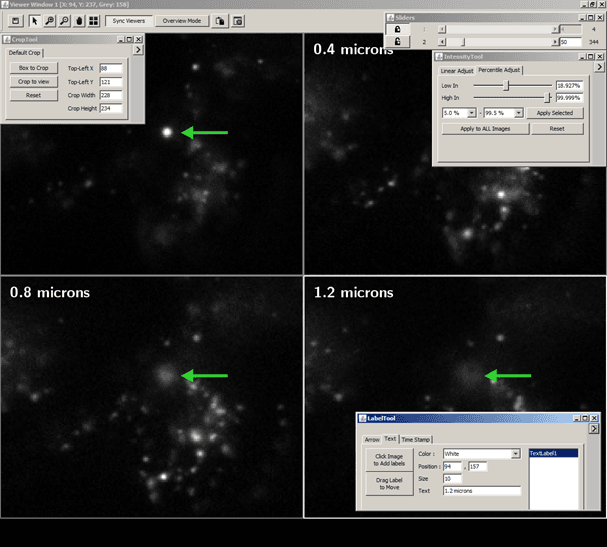Click Text field containing 1.2 microns

(482, 491)
